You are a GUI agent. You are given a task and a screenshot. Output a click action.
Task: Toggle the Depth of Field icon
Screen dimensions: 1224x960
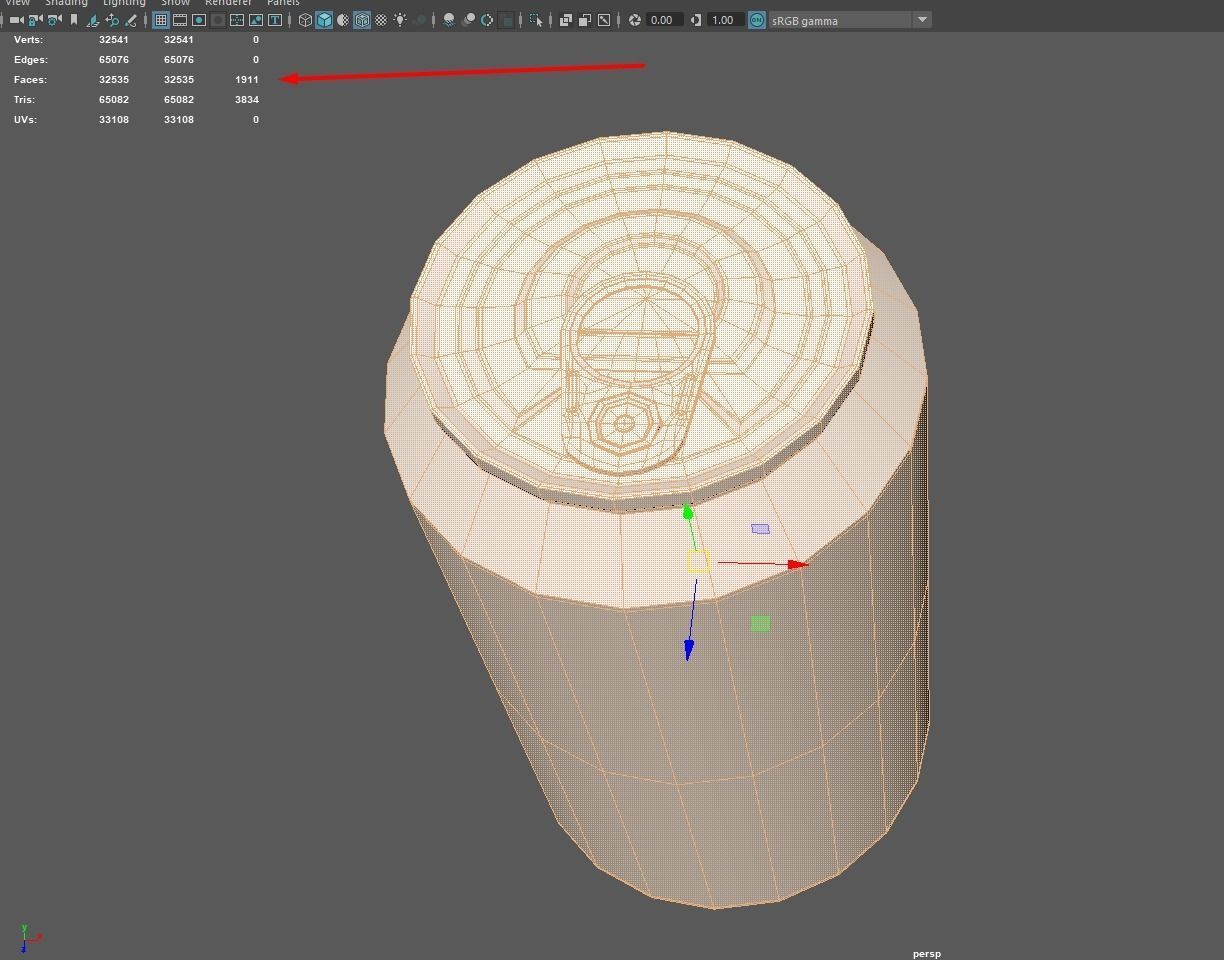pyautogui.click(x=506, y=20)
